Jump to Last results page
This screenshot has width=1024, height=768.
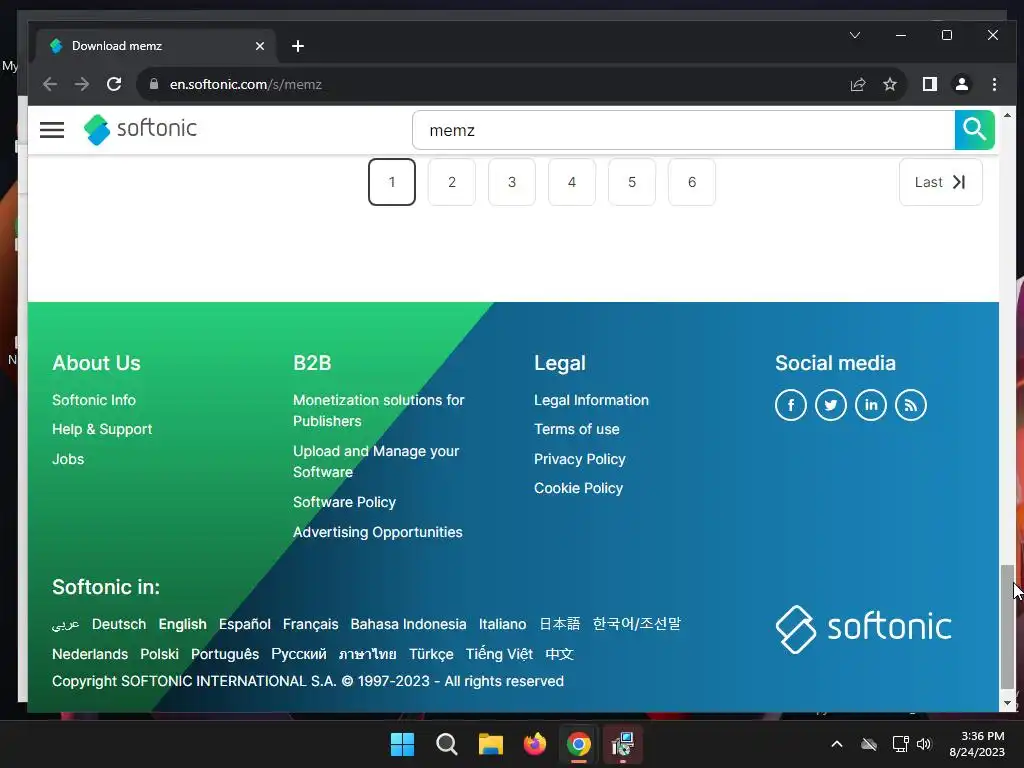click(x=940, y=182)
